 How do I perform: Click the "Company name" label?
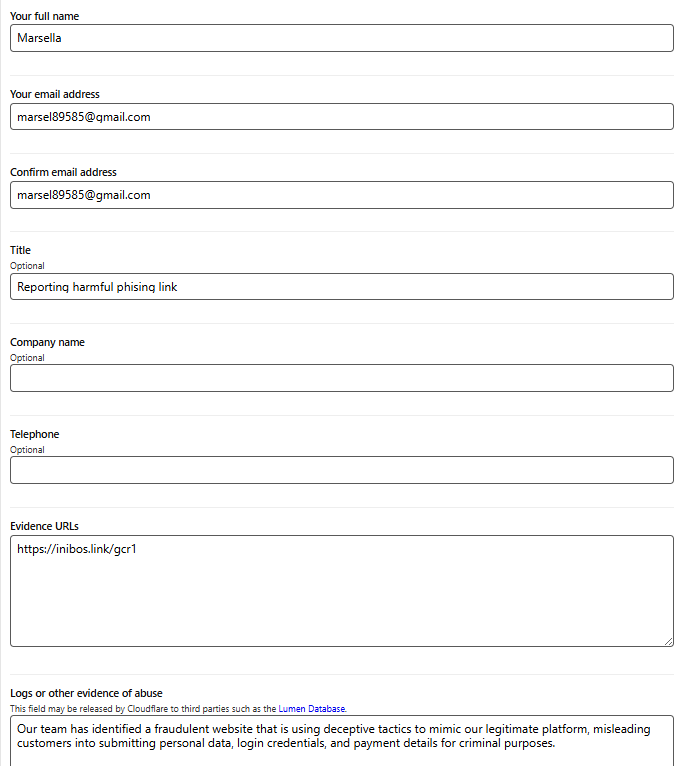[x=47, y=342]
